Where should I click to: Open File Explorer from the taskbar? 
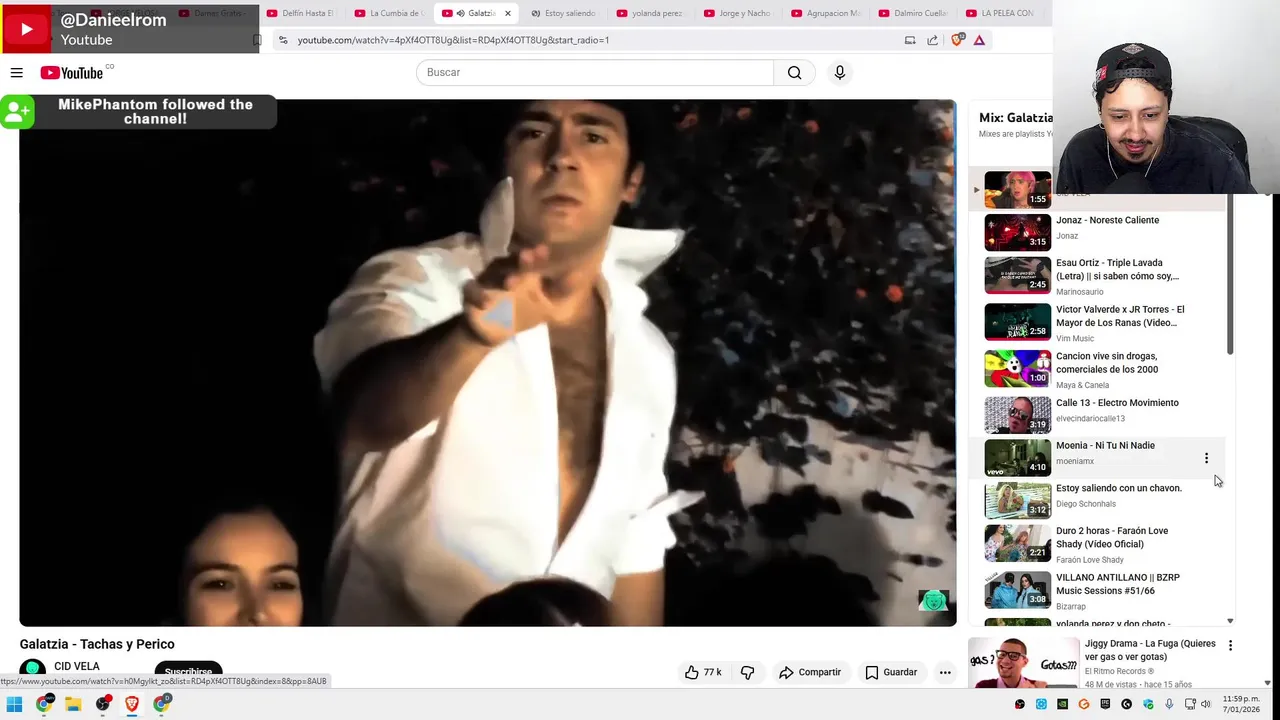[73, 704]
